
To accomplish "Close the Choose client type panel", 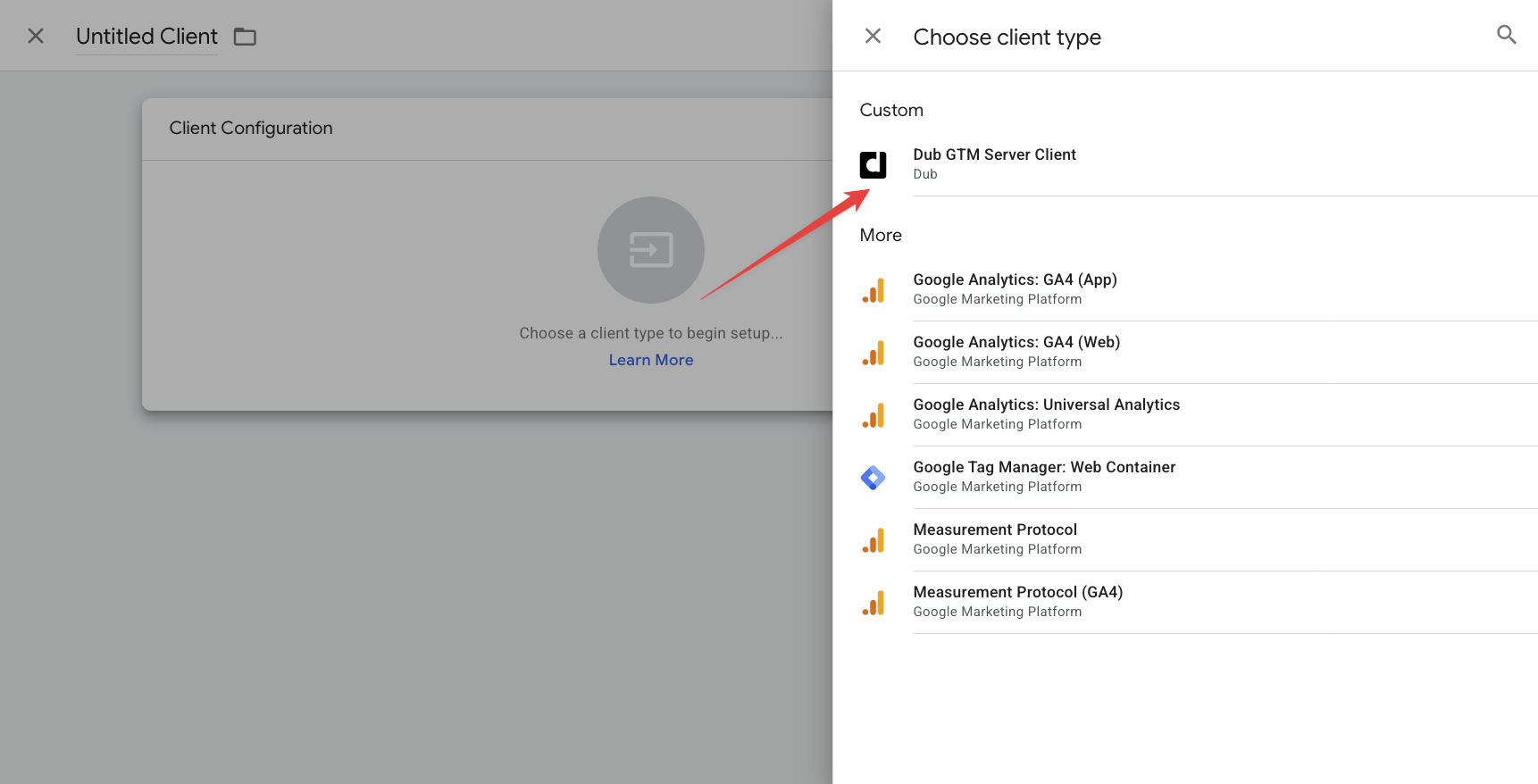I will tap(873, 36).
